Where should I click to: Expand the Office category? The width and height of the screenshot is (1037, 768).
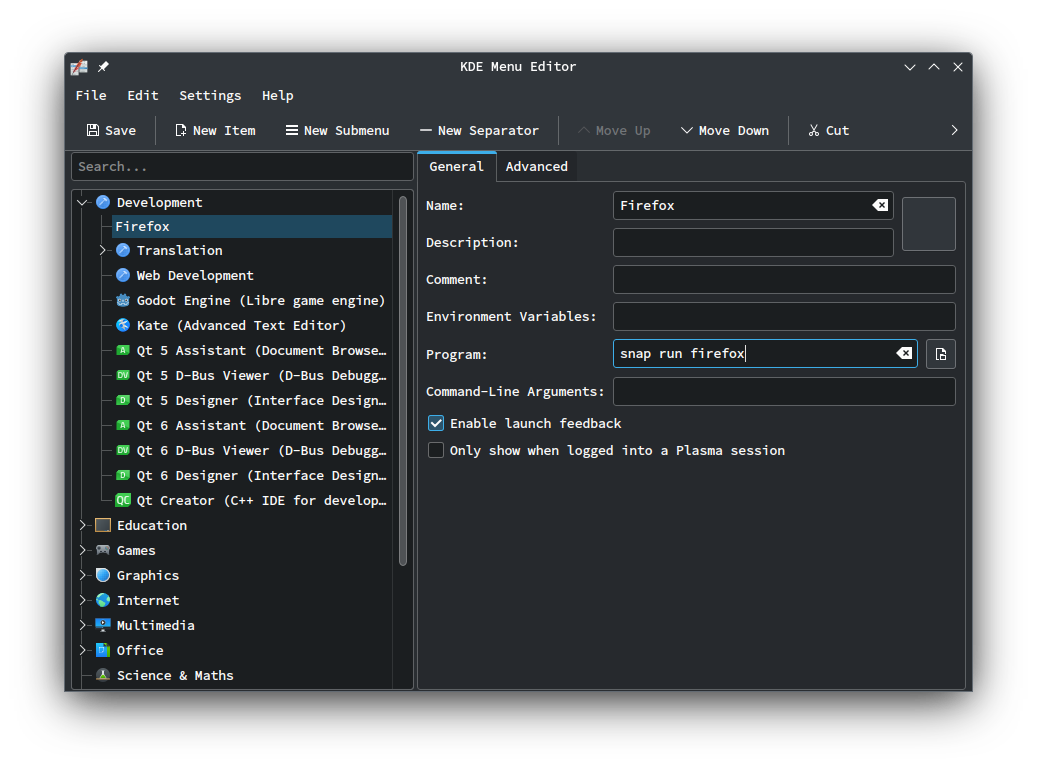83,650
